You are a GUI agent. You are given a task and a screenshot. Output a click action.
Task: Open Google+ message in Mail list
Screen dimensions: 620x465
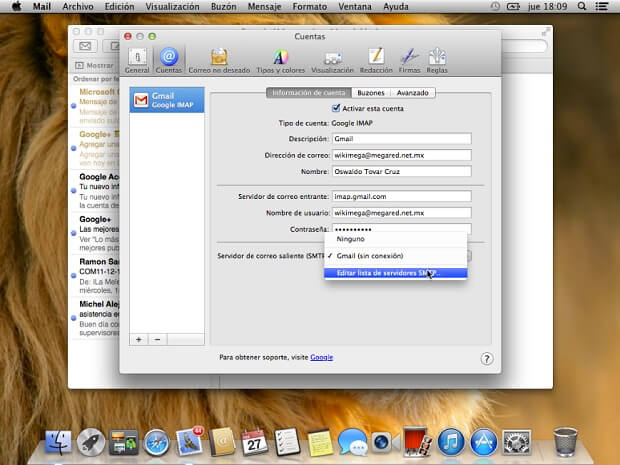95,233
